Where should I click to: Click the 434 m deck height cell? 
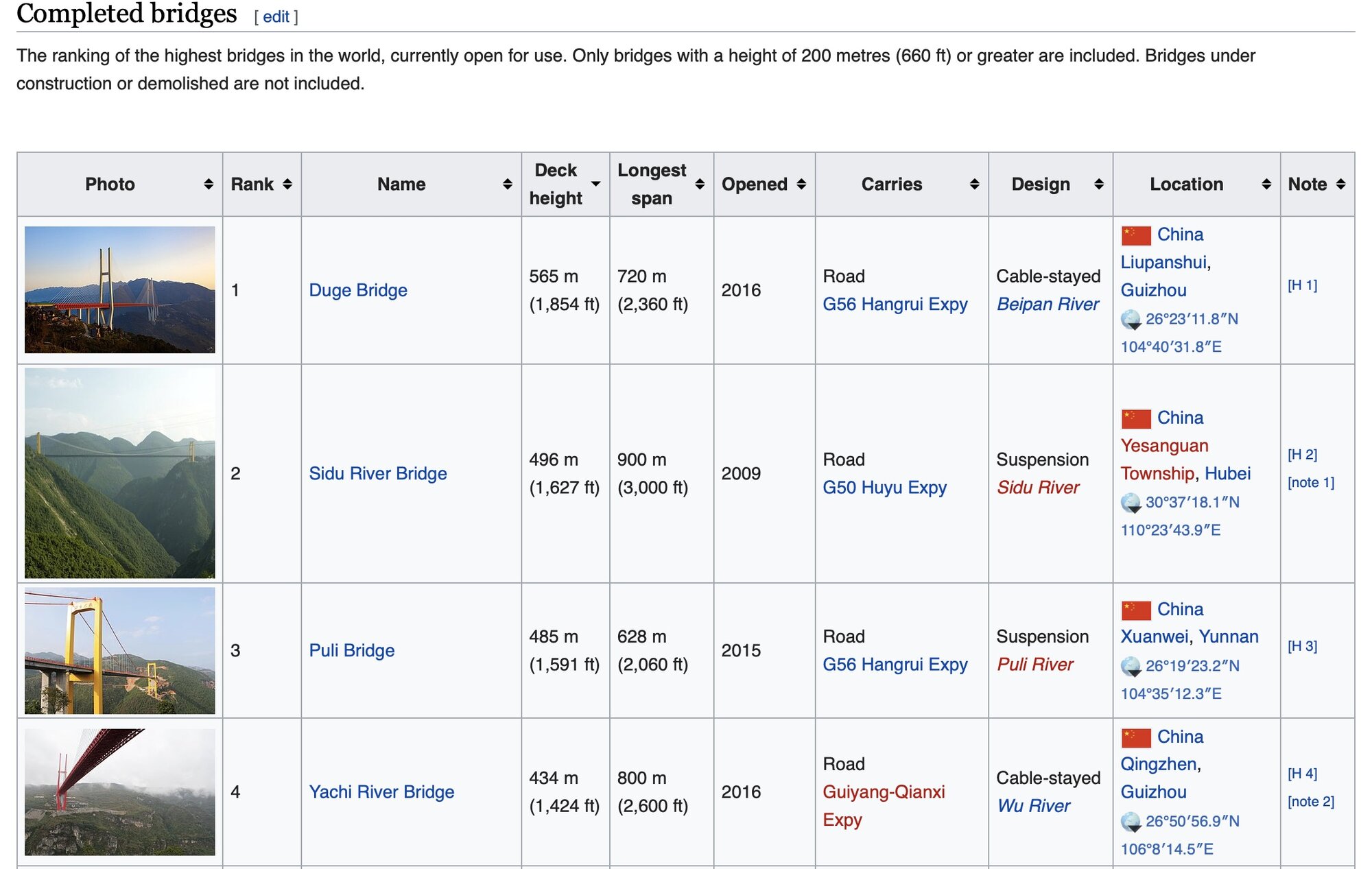click(565, 792)
